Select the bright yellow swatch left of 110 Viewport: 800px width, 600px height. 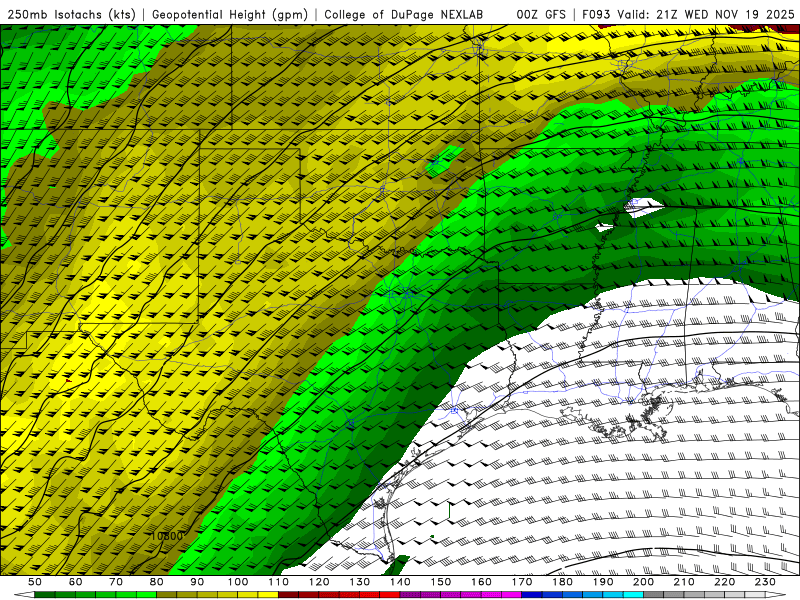tap(268, 595)
